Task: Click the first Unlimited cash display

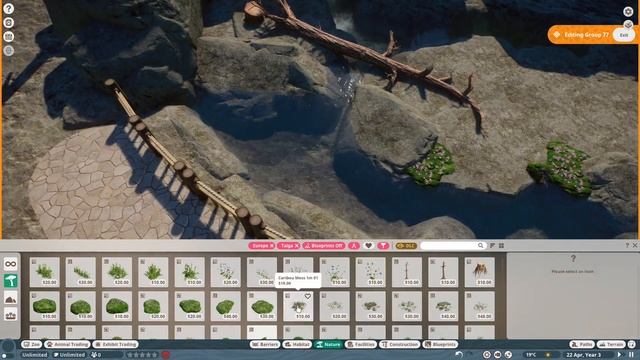Action: [x=35, y=355]
